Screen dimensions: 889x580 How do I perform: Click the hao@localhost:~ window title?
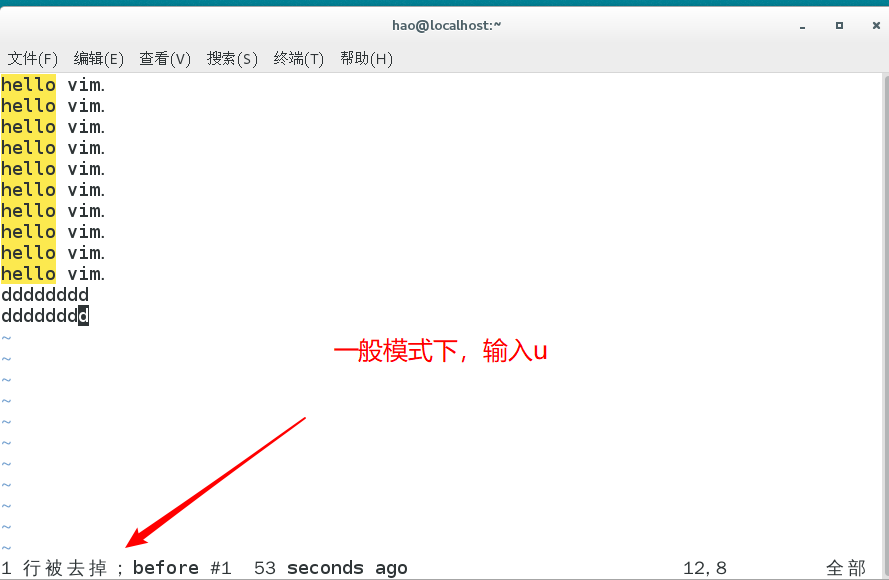pos(446,26)
